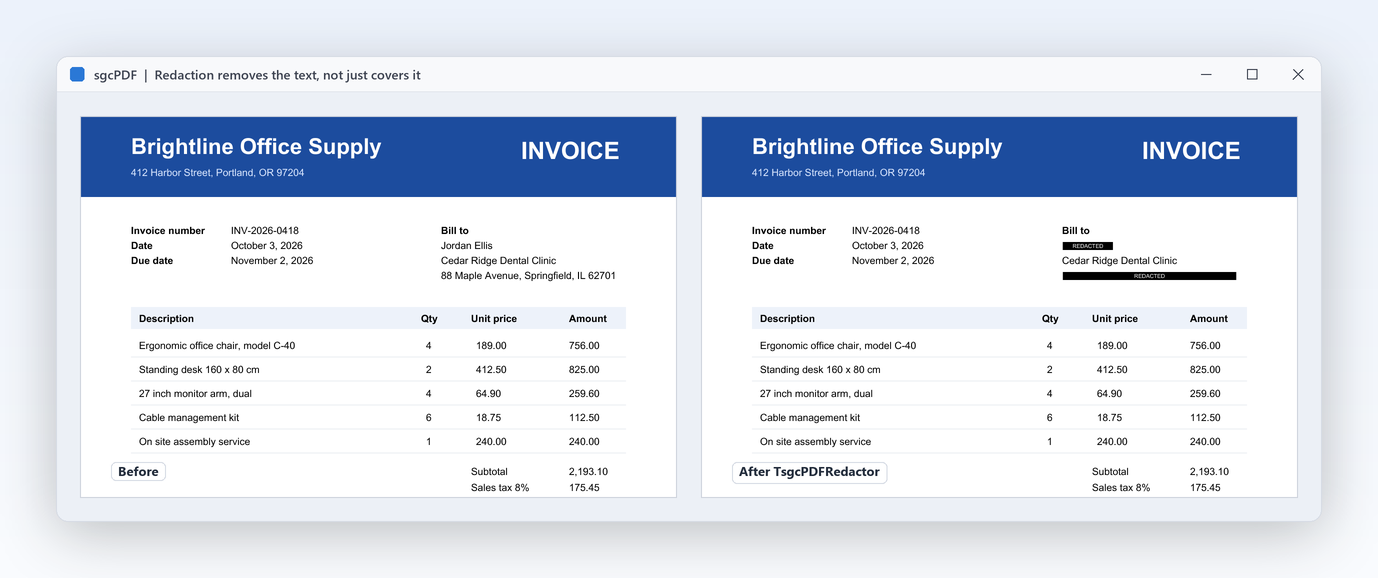The image size is (1378, 578).
Task: Minimize the sgcPDF window
Action: coord(1206,74)
